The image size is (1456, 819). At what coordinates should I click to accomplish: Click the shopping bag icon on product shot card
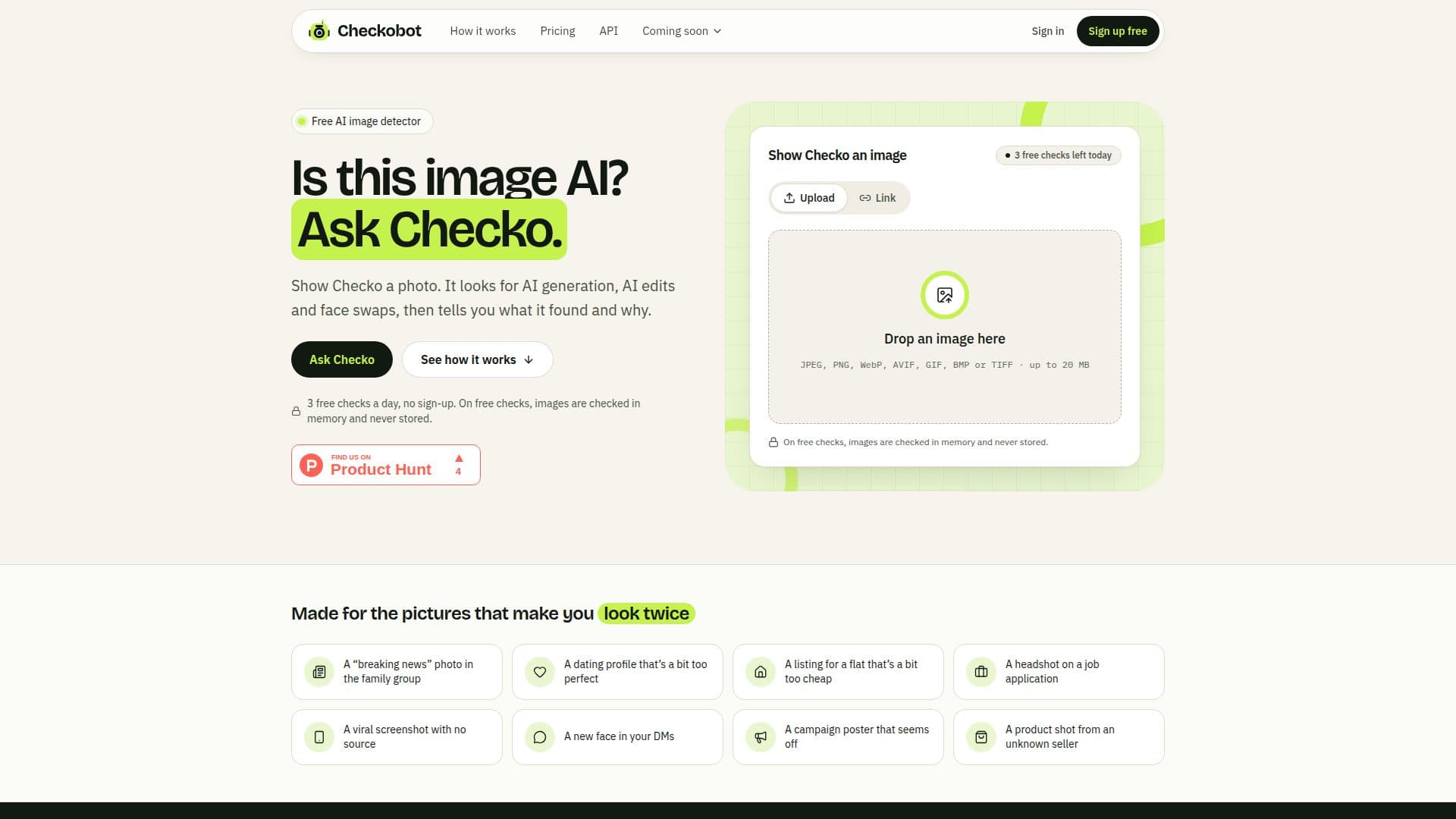(981, 737)
